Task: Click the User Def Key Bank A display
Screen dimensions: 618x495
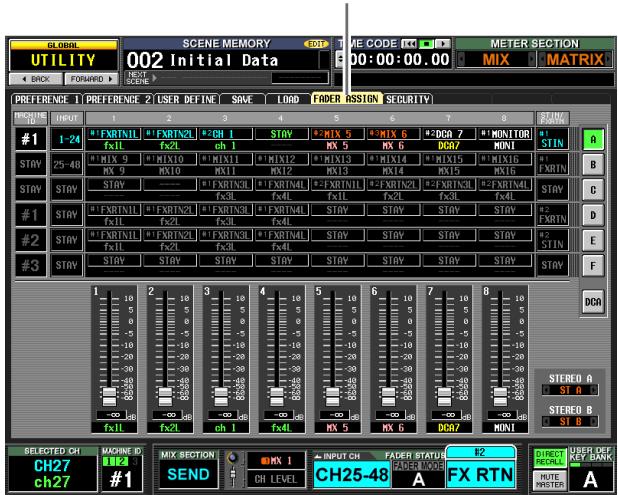Action: (x=590, y=479)
